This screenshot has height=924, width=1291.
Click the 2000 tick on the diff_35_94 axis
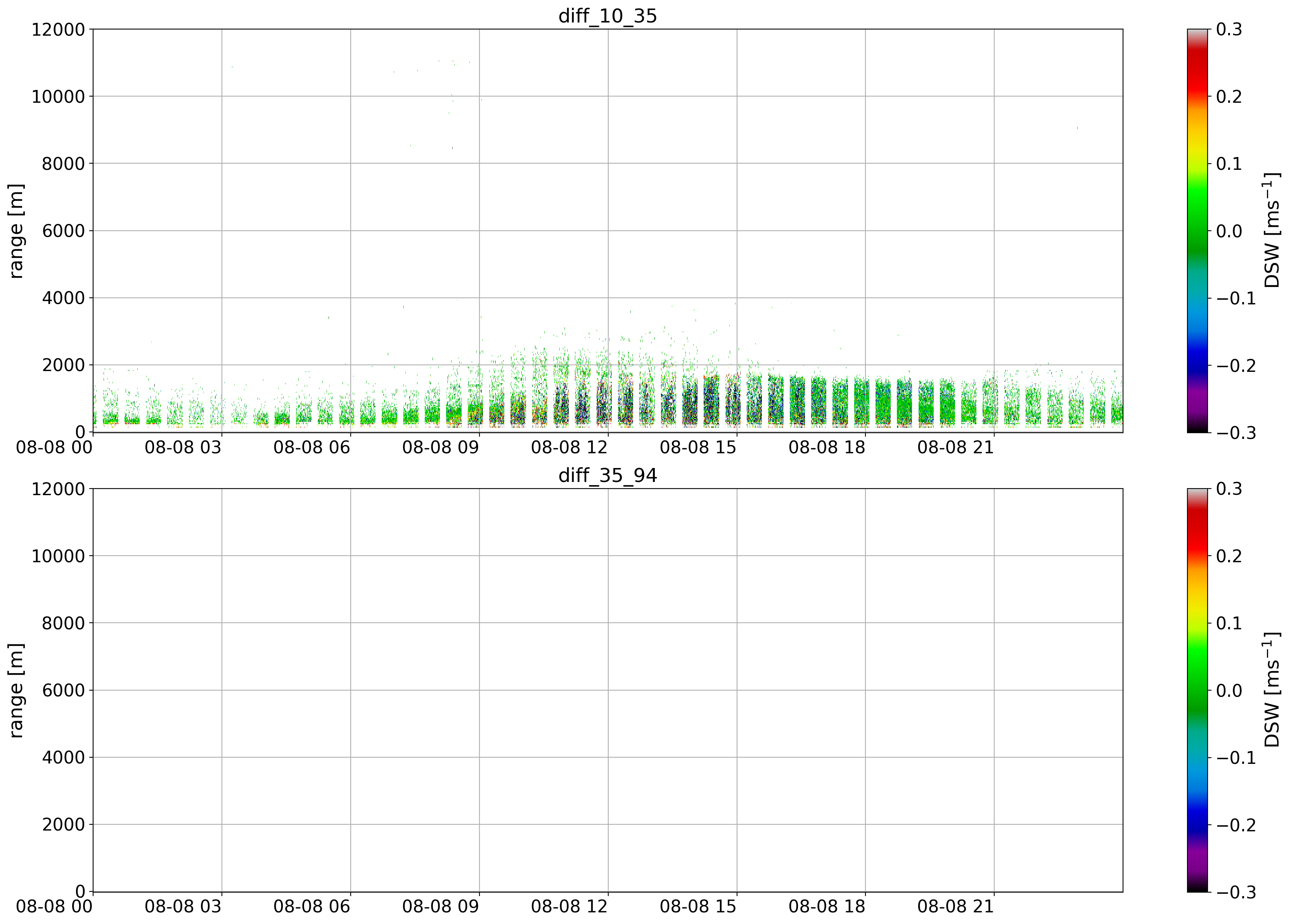63,824
